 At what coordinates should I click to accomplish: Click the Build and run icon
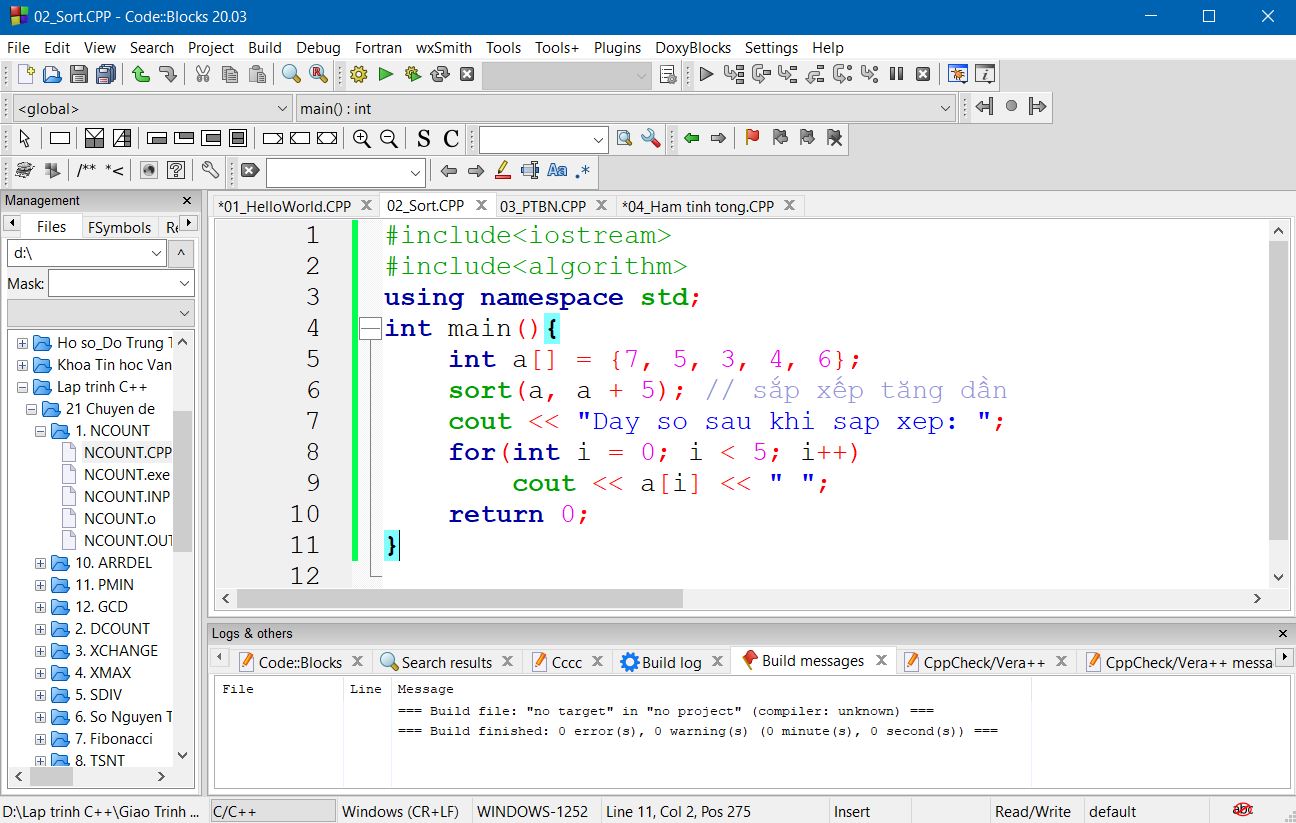point(412,74)
